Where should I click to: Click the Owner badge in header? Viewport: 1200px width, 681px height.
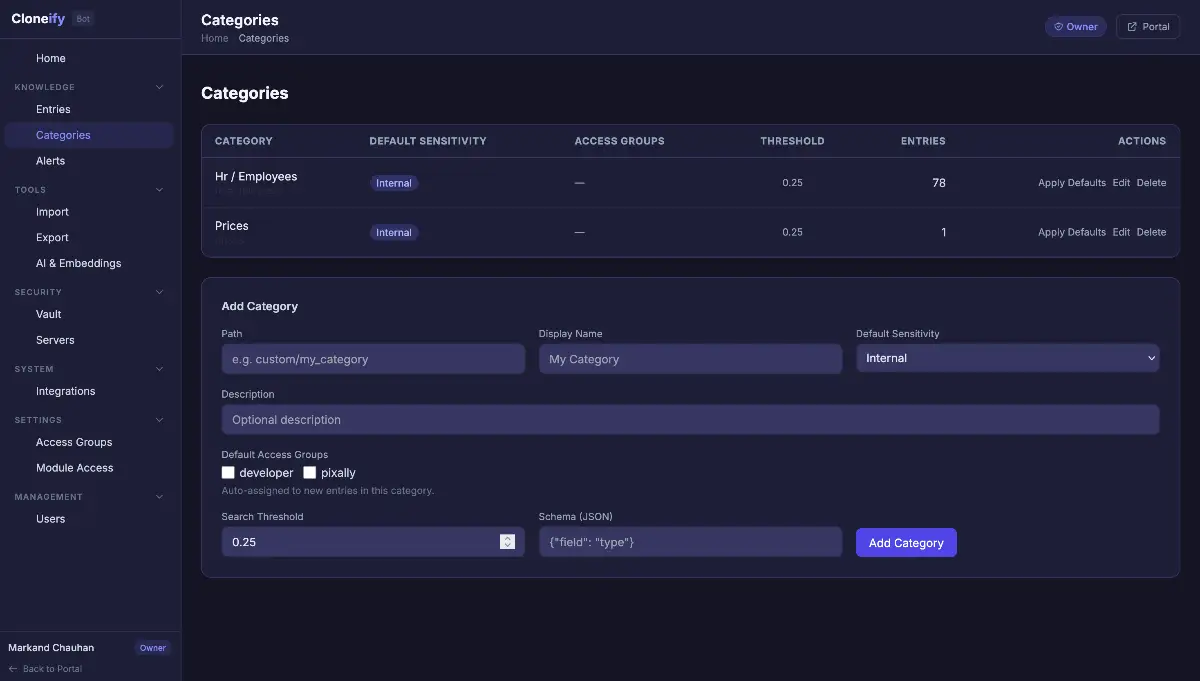pos(1076,27)
